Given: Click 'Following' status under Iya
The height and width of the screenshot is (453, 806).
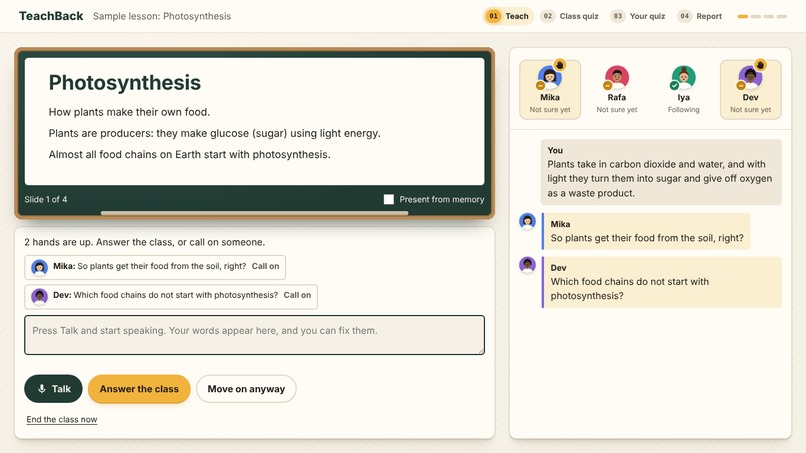Looking at the screenshot, I should tap(684, 110).
